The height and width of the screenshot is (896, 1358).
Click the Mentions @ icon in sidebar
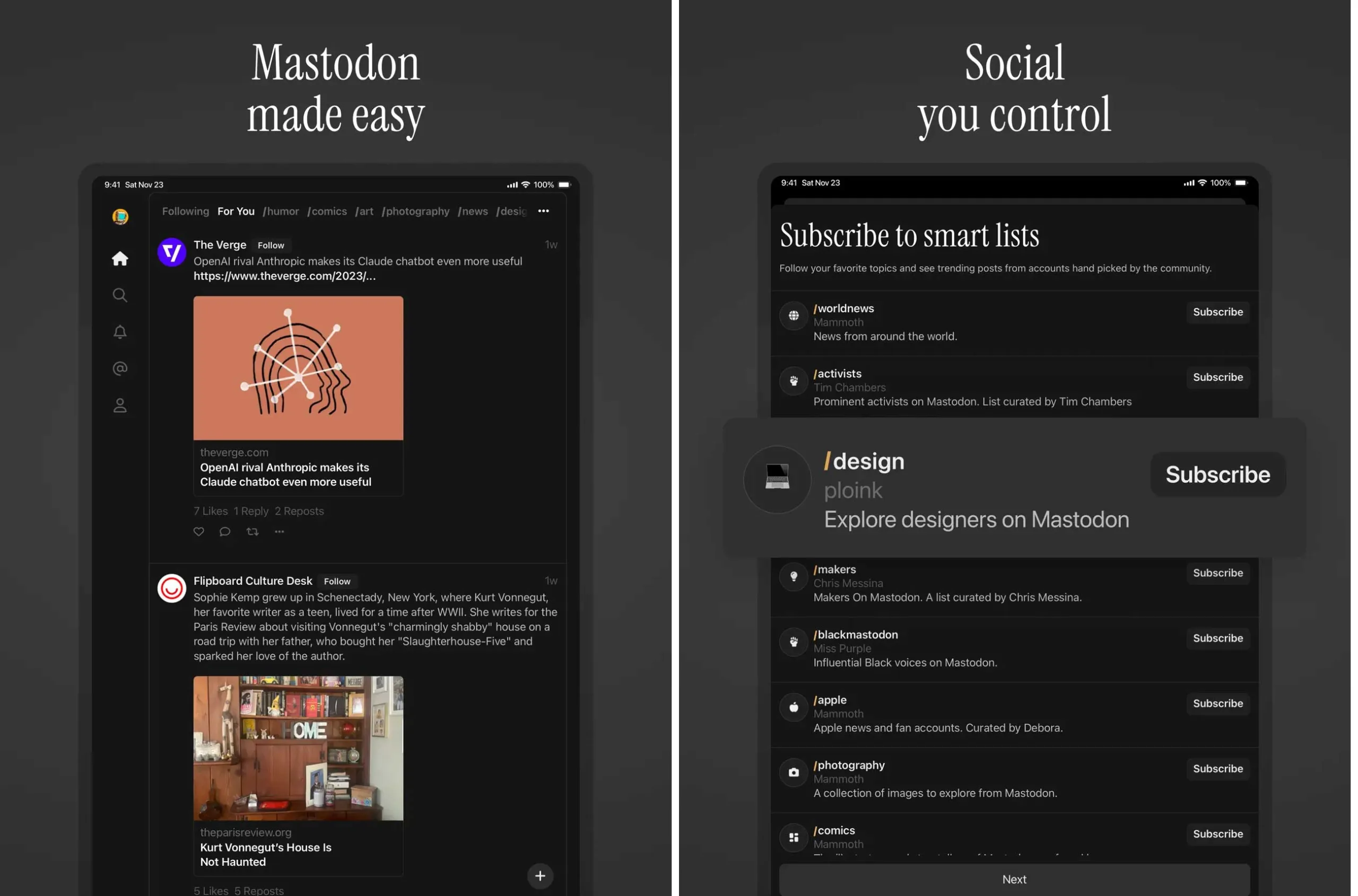click(x=119, y=370)
